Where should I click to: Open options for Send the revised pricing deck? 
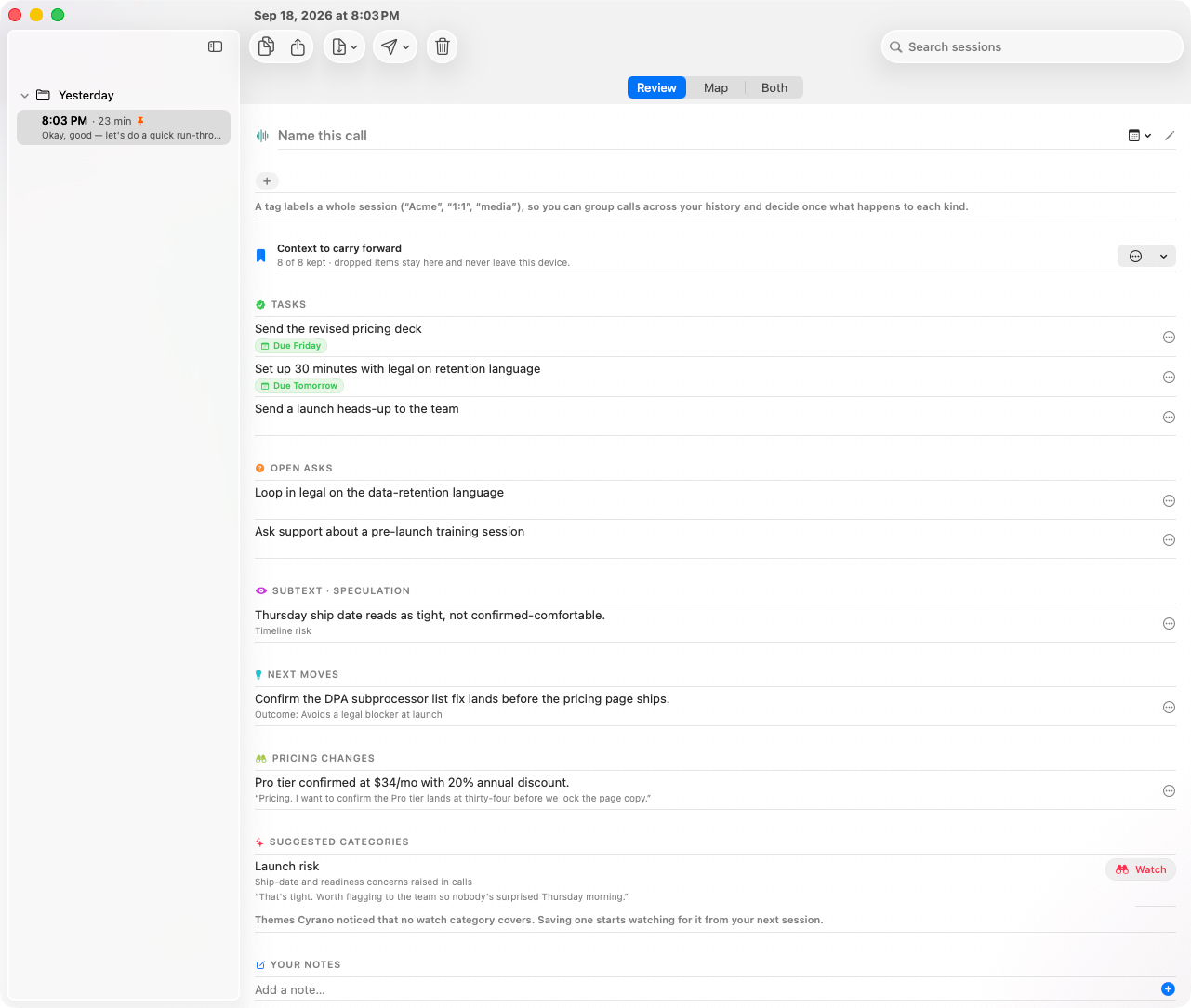coord(1169,338)
